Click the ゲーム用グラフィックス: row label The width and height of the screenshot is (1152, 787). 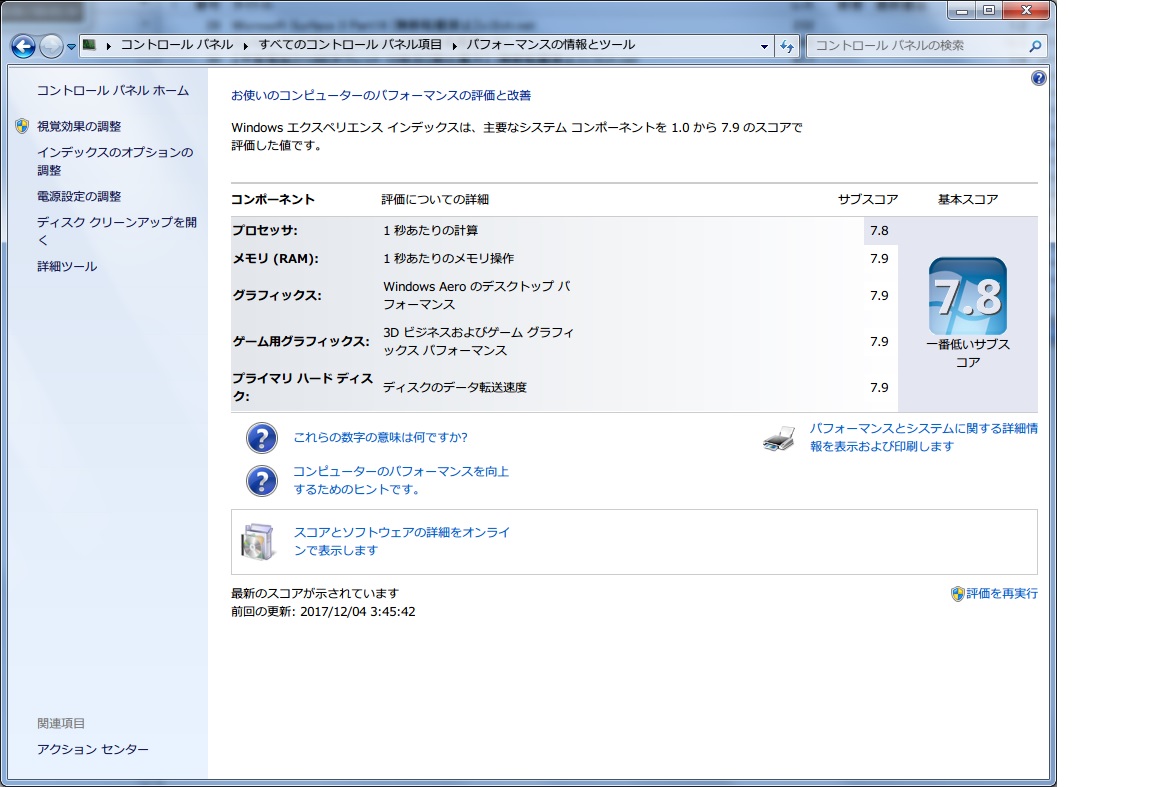(x=301, y=341)
